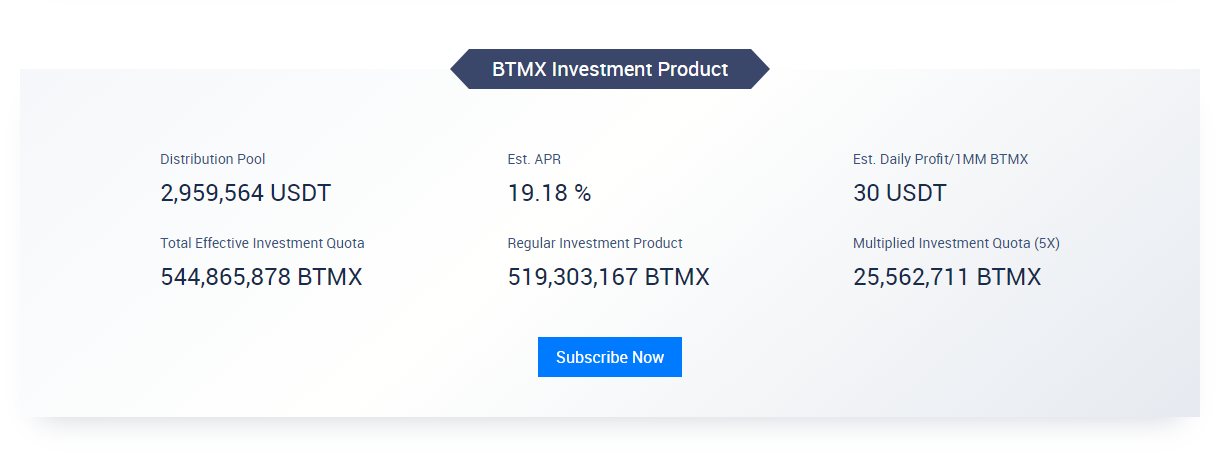Click the left arrow edge of banner
Viewport: 1218px width, 465px height.
(461, 69)
